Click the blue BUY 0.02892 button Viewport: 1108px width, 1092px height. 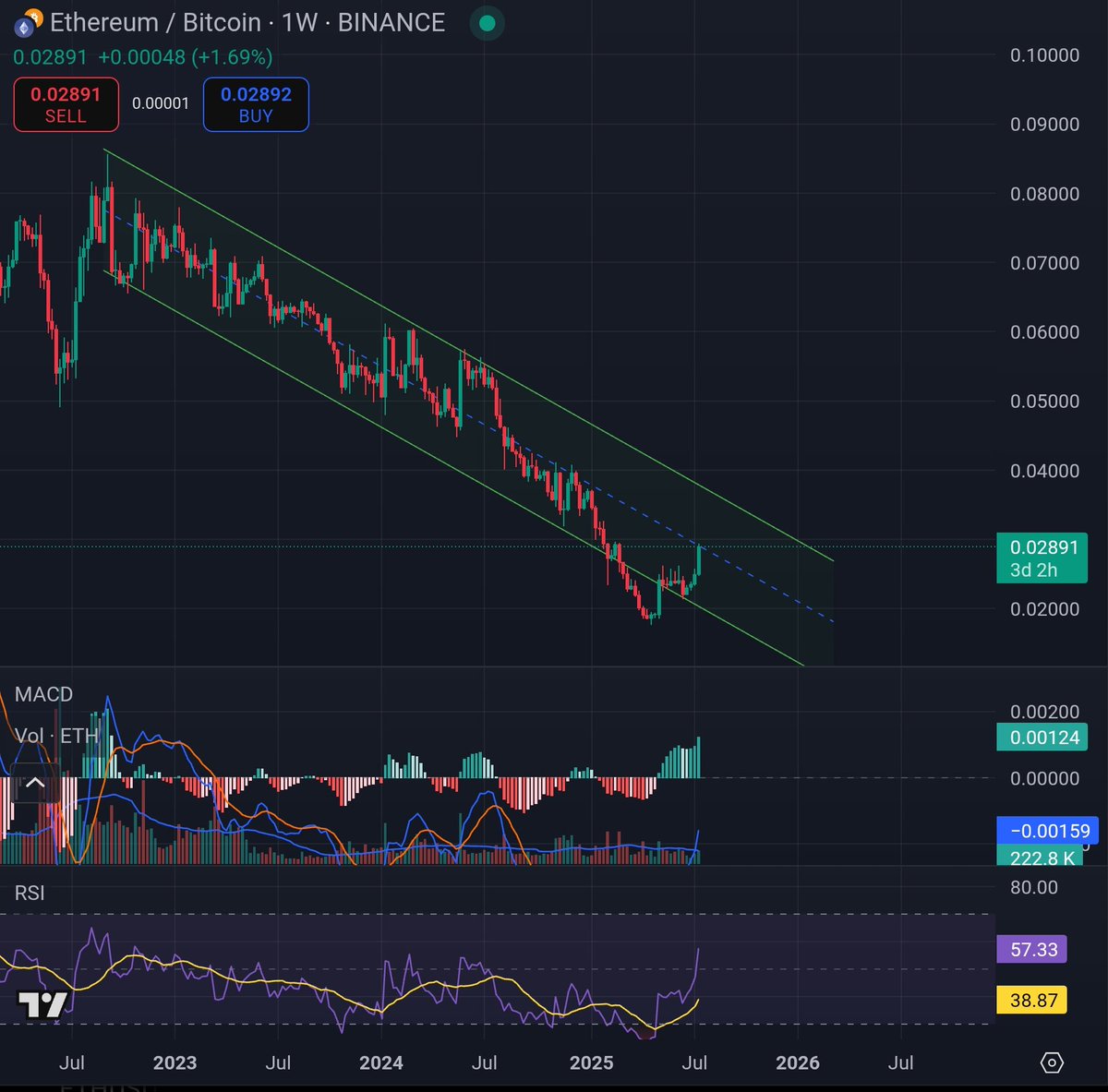coord(256,104)
